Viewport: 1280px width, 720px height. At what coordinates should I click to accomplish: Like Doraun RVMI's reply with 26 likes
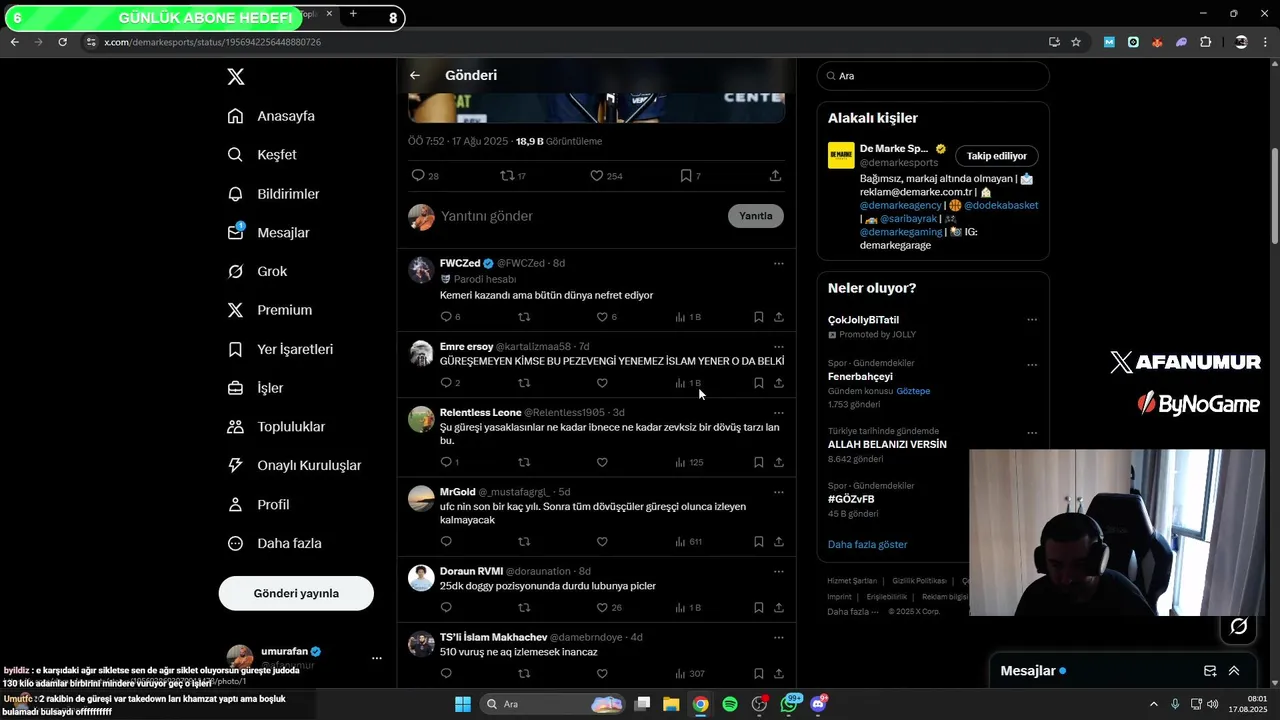(x=608, y=608)
